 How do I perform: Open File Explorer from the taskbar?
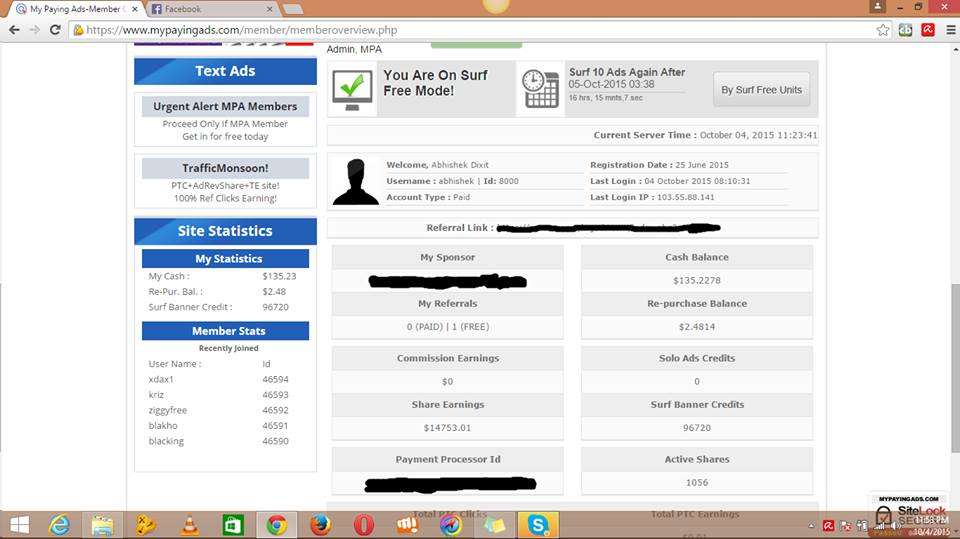pos(102,525)
